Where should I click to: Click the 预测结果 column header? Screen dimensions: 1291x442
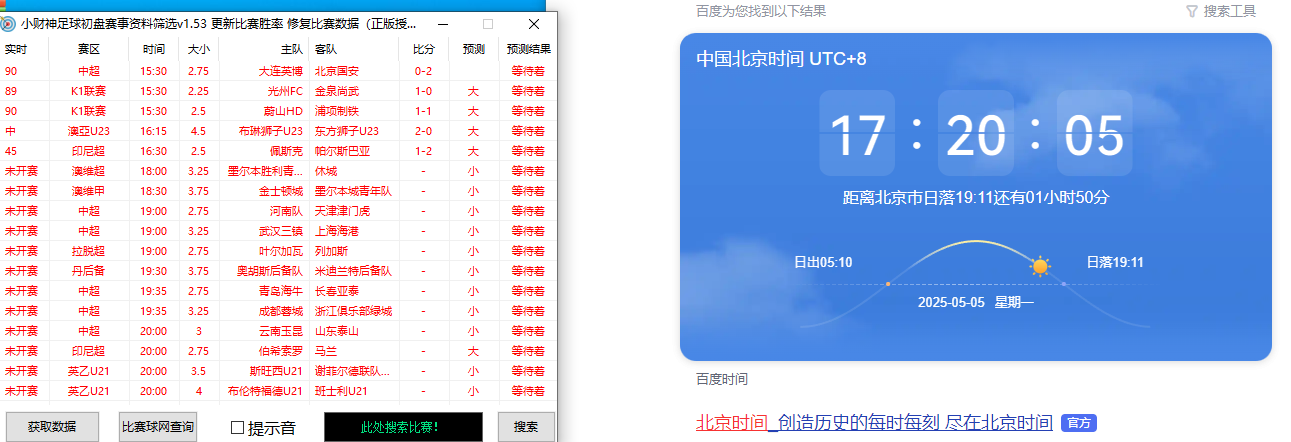[x=528, y=49]
